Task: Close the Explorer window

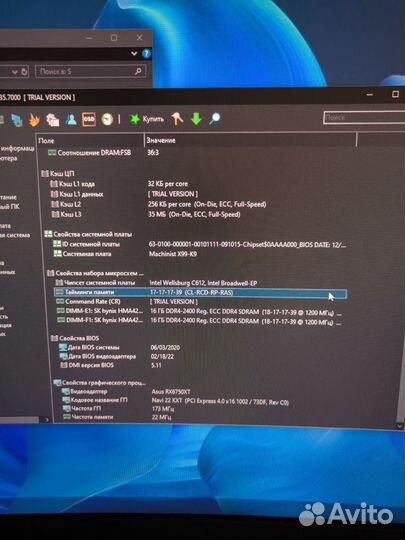Action: click(x=139, y=38)
